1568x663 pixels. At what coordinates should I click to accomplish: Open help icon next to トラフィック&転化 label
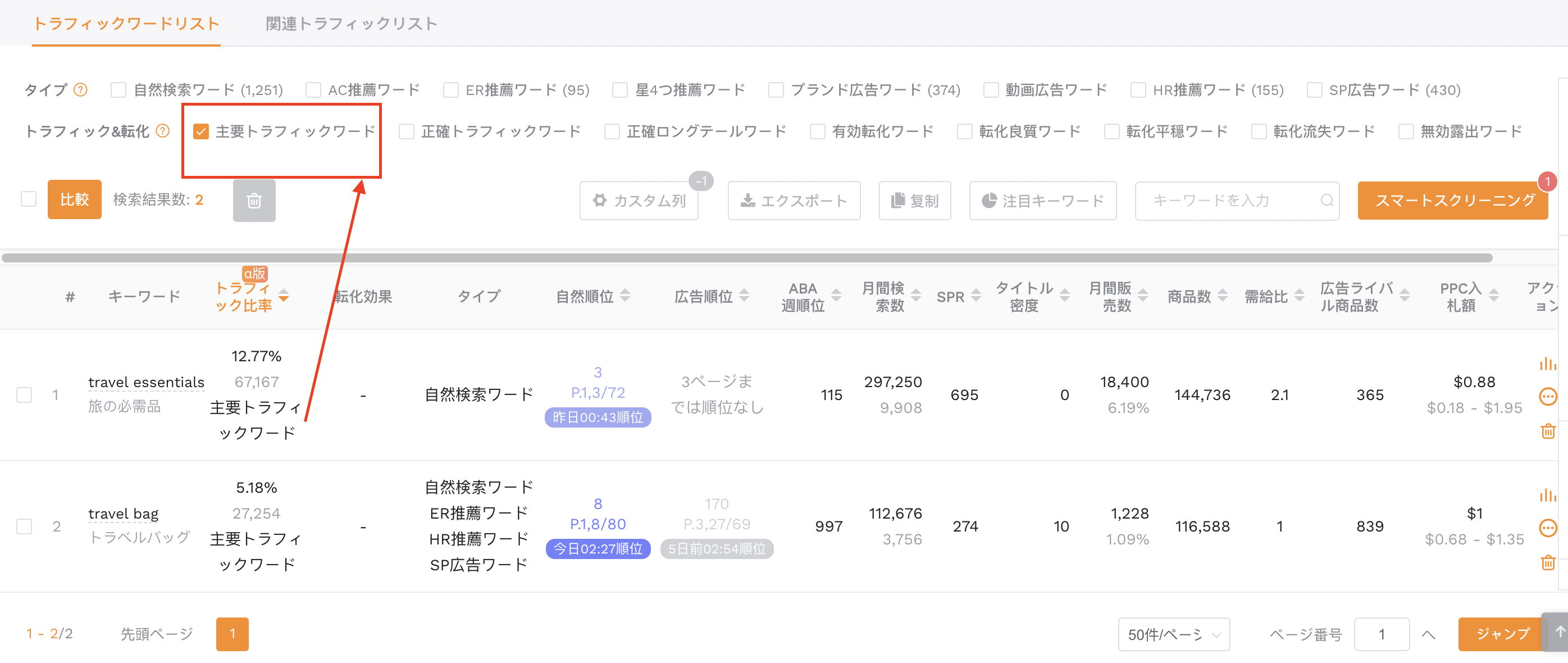coord(162,131)
